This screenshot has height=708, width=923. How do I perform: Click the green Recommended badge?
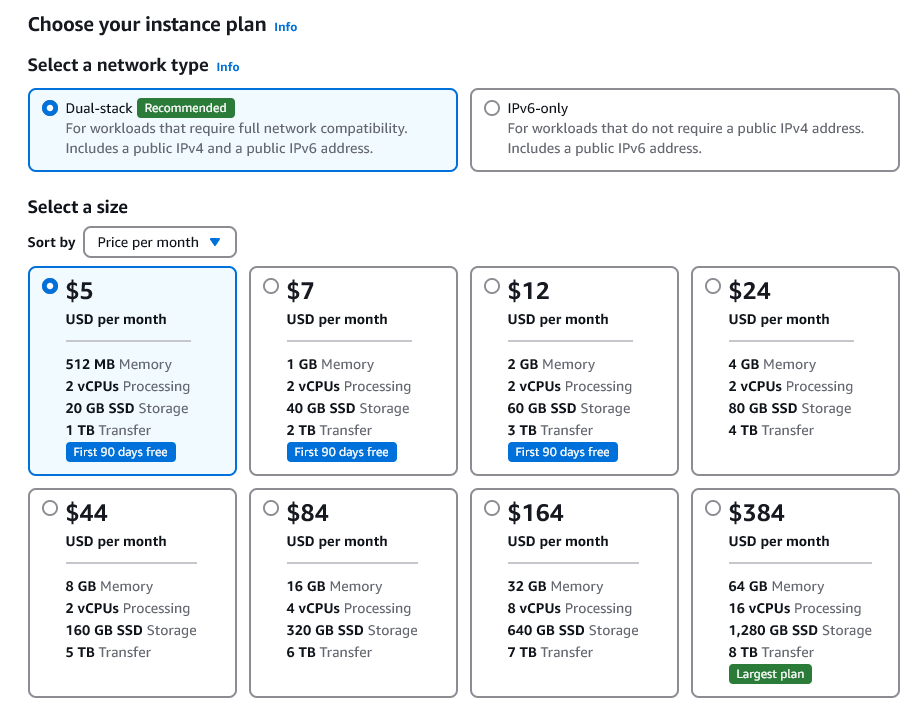[x=185, y=108]
